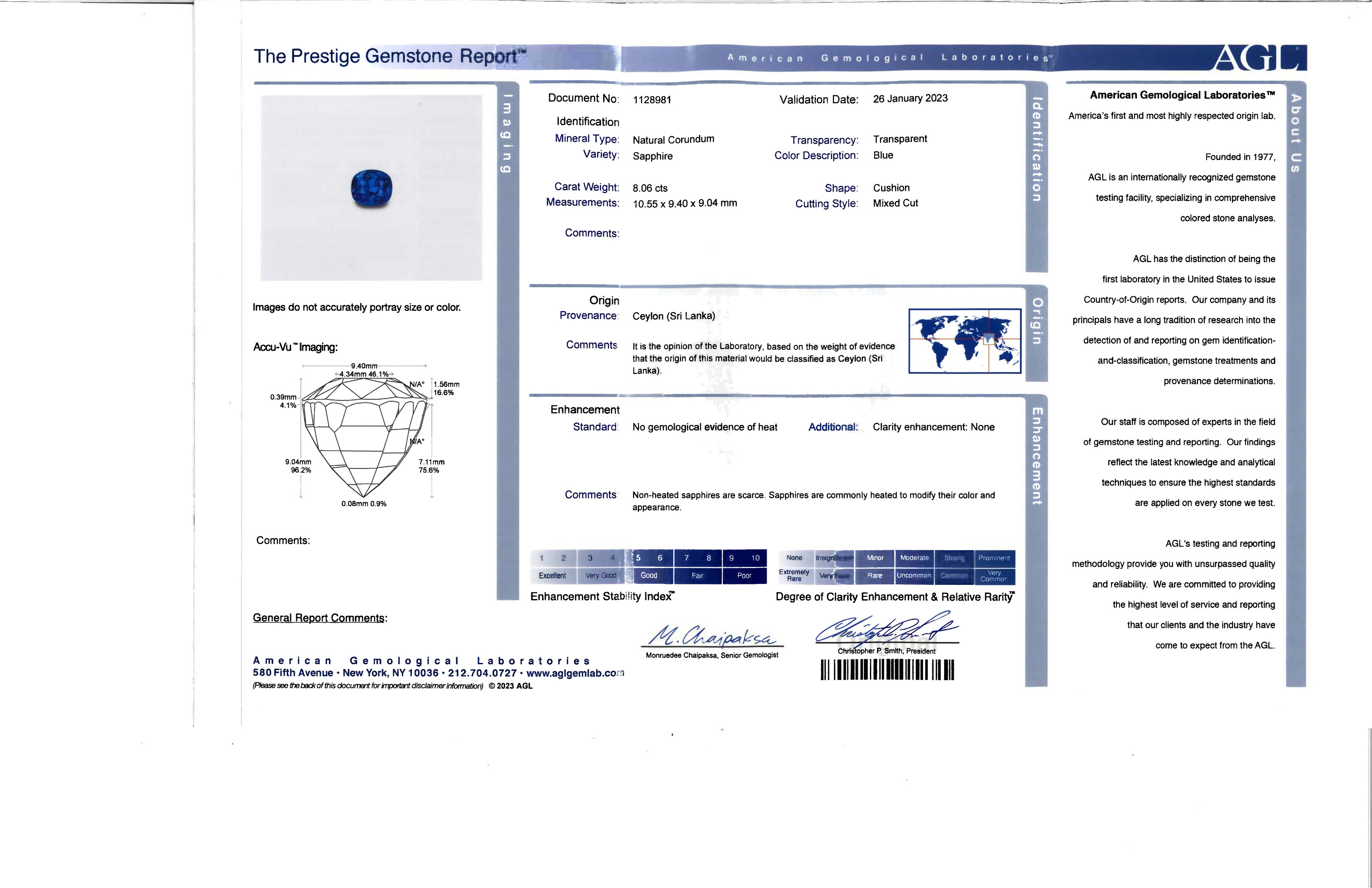The height and width of the screenshot is (888, 1372).
Task: Click 'Images do not accurately portray' note
Action: (x=357, y=307)
